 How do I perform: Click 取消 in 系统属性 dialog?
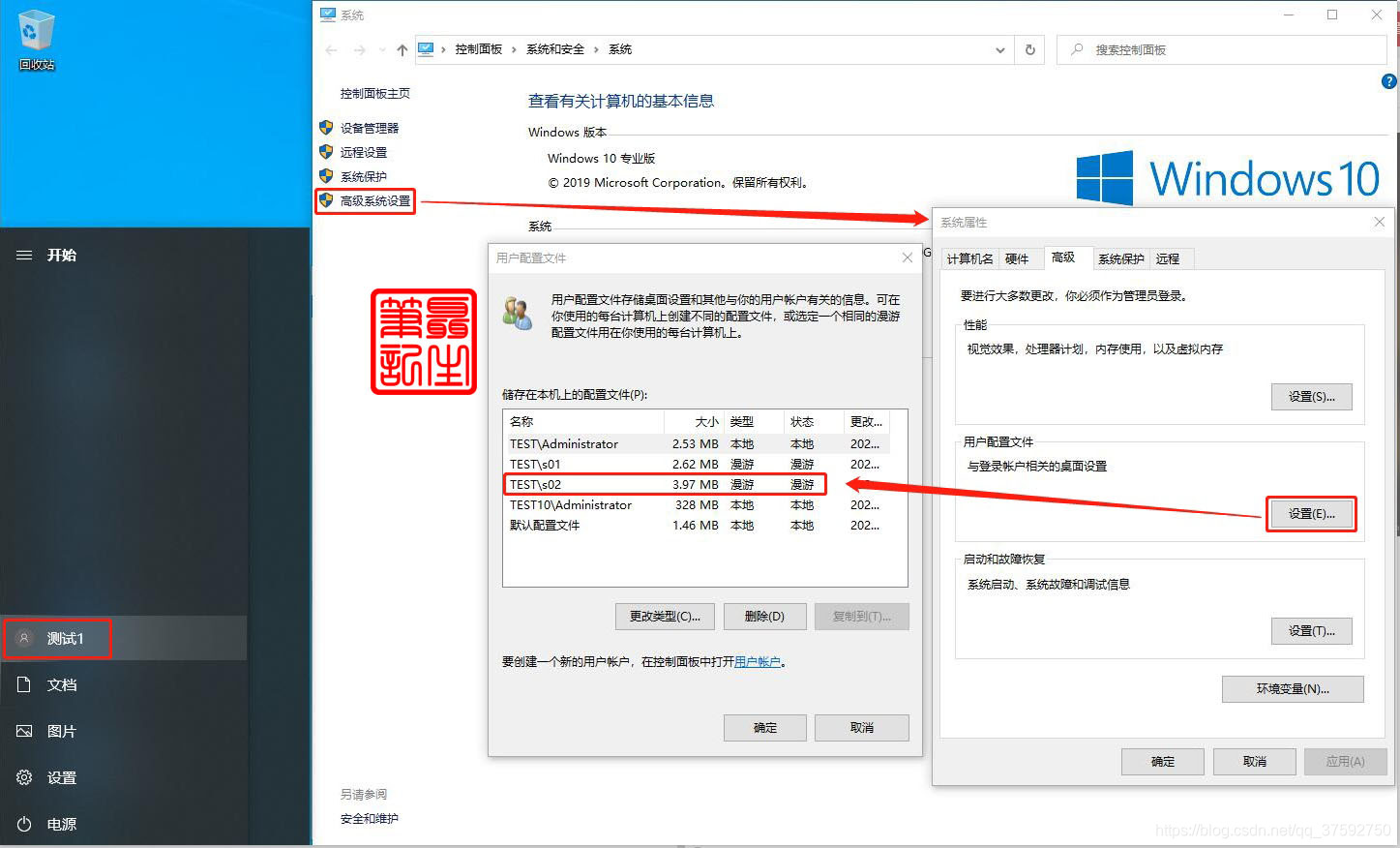[1255, 762]
